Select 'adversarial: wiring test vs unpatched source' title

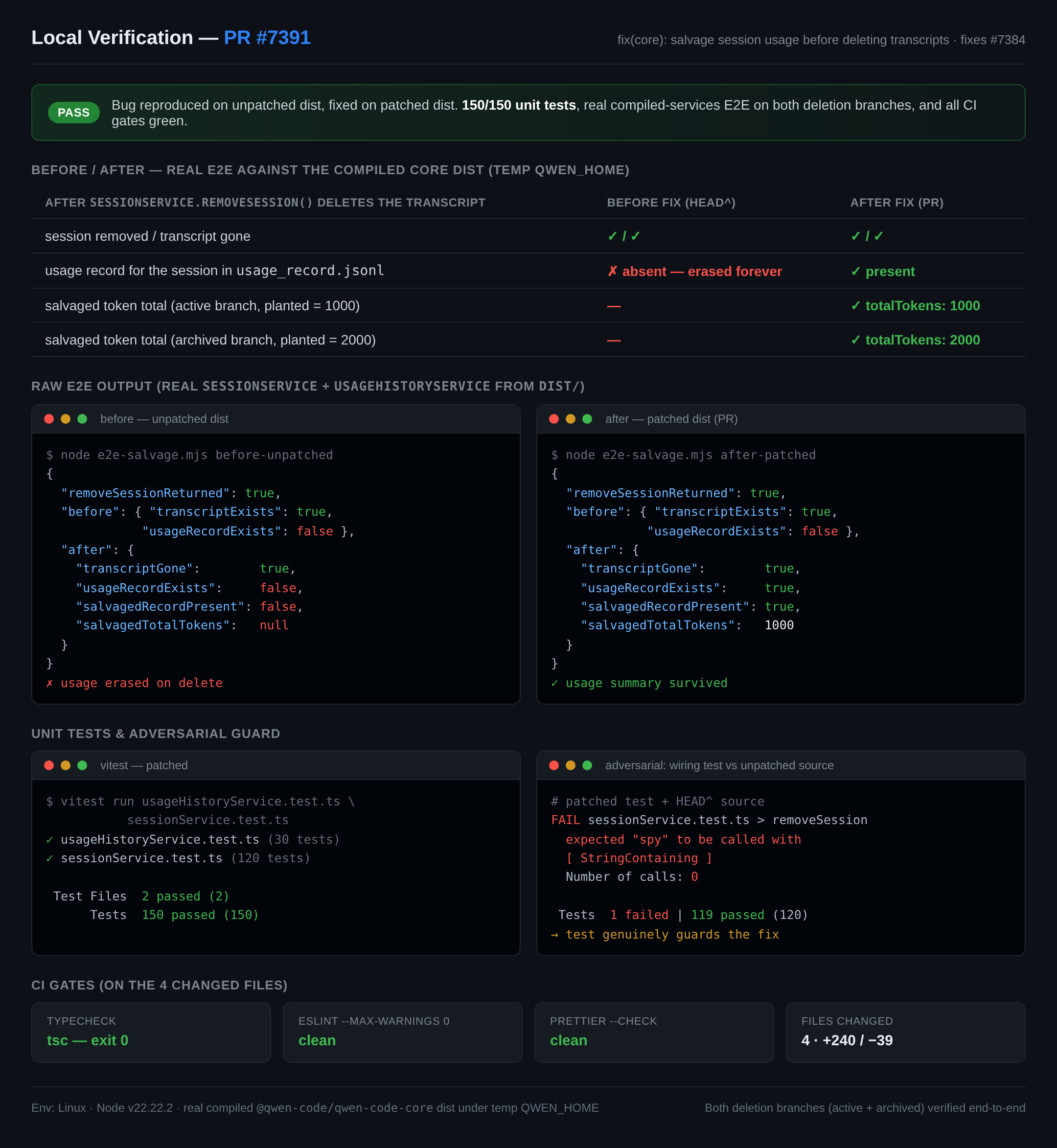pyautogui.click(x=719, y=765)
